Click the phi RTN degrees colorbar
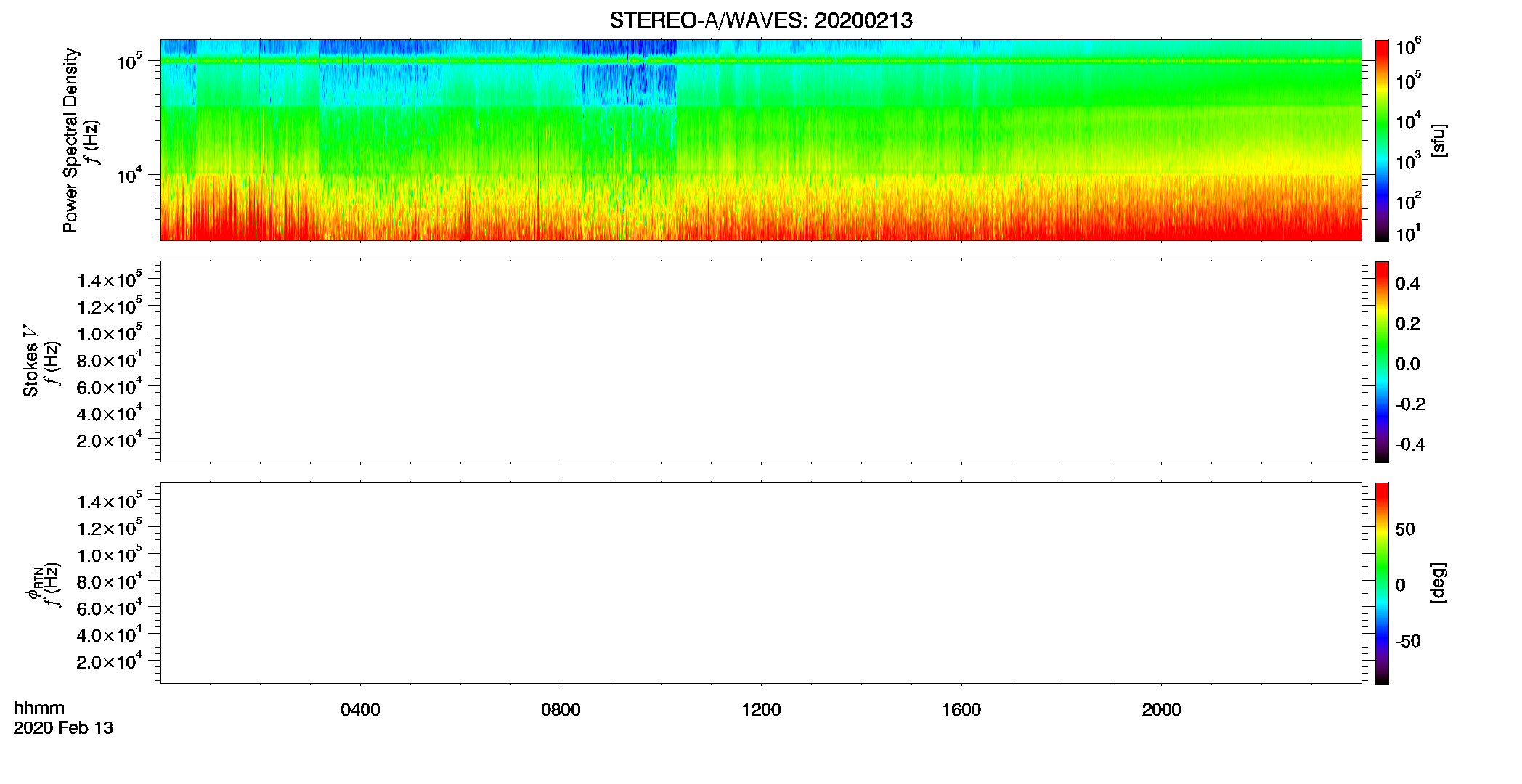The height and width of the screenshot is (784, 1522). click(1382, 583)
